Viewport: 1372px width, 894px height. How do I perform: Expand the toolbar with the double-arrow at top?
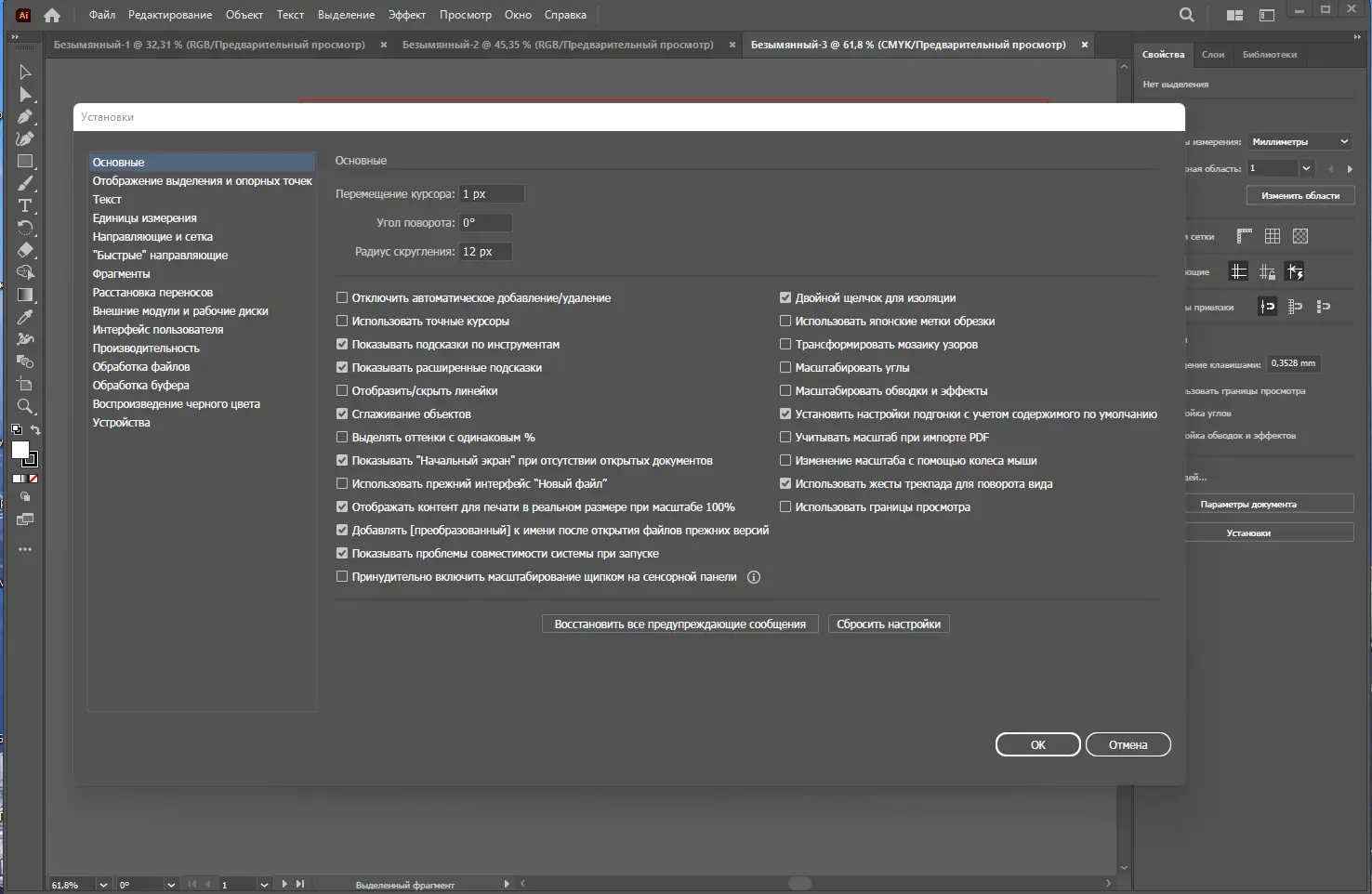[x=14, y=37]
